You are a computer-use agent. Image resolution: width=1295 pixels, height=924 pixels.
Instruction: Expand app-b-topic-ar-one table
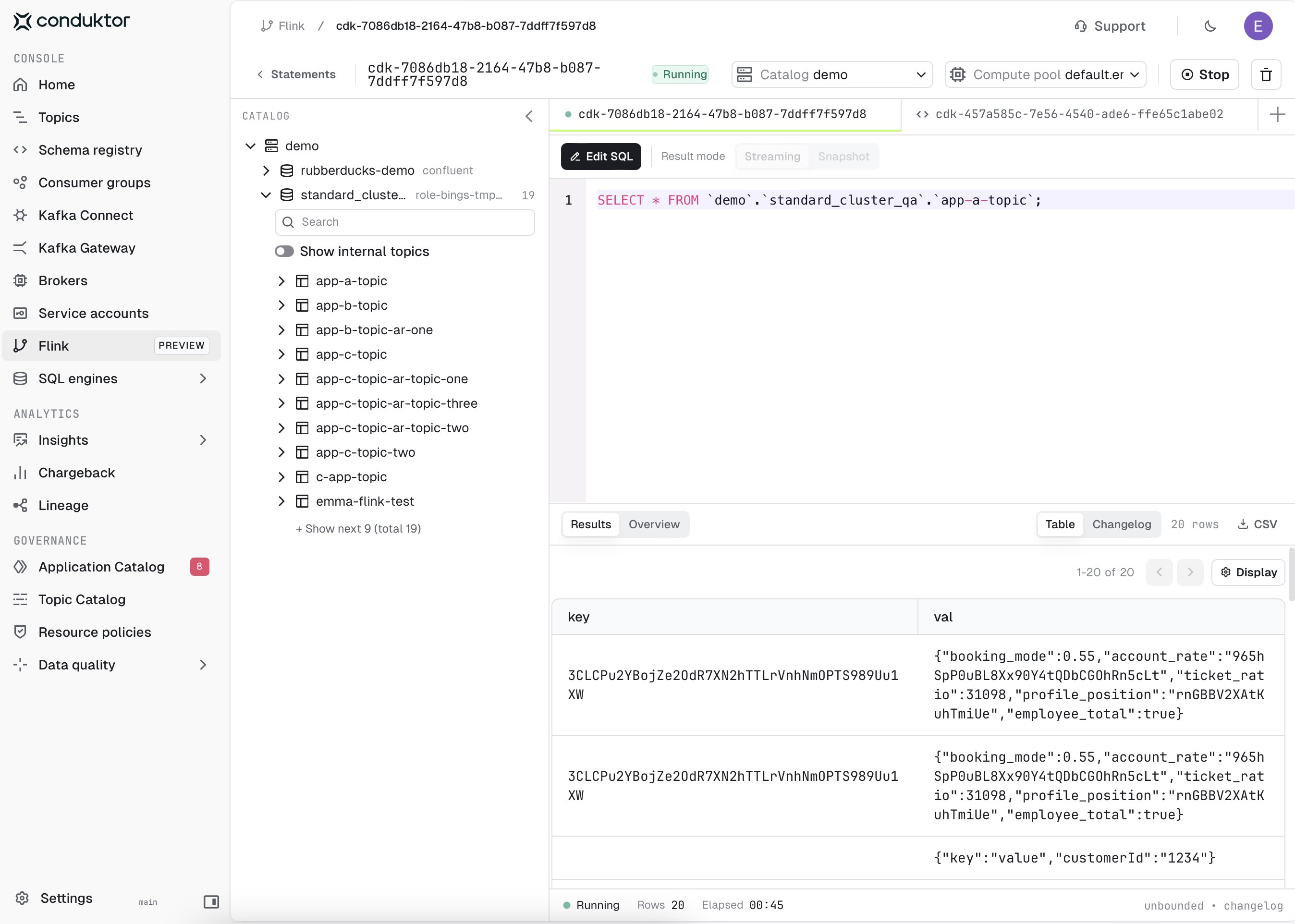281,330
